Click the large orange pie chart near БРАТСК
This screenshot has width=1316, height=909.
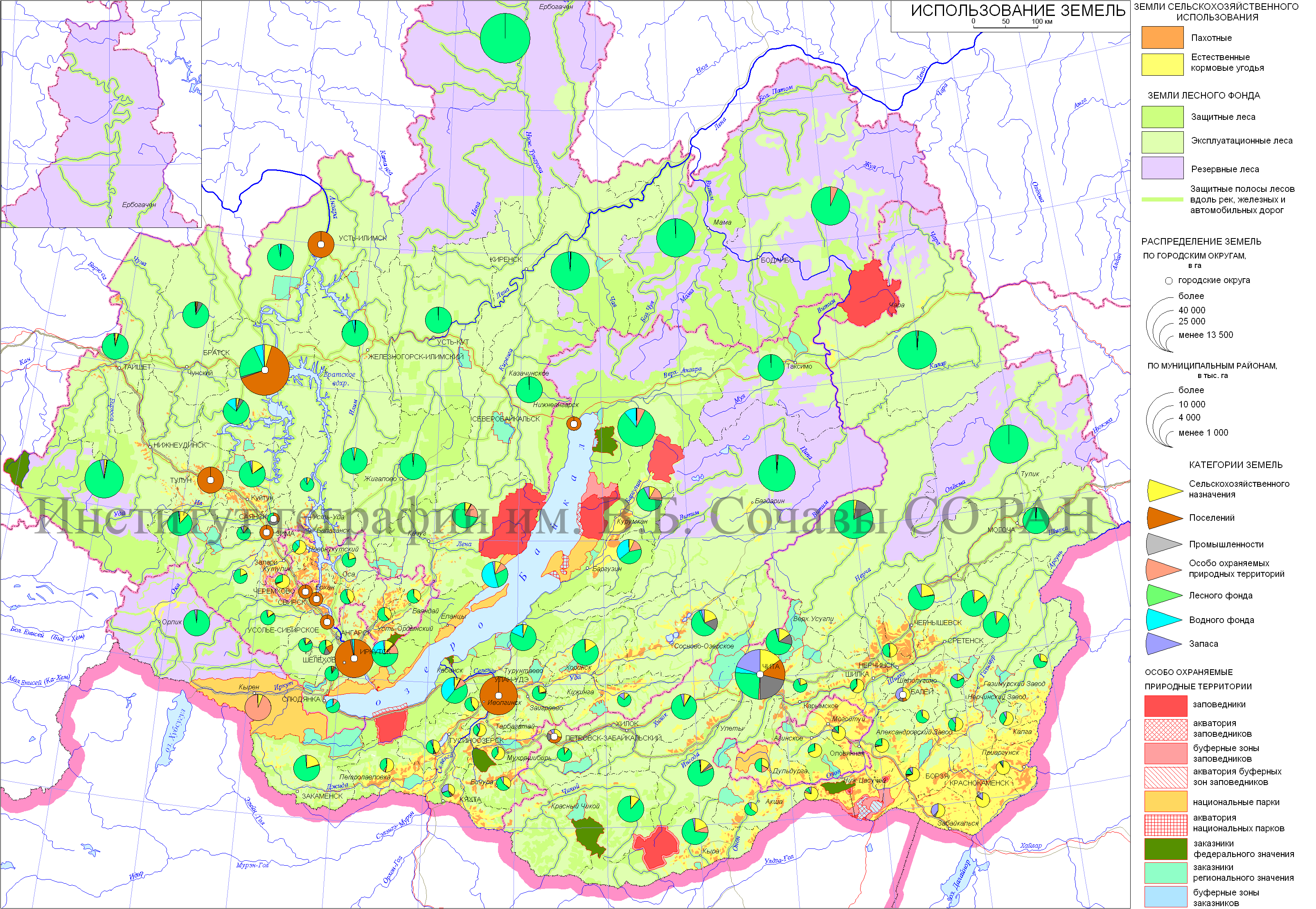click(264, 370)
